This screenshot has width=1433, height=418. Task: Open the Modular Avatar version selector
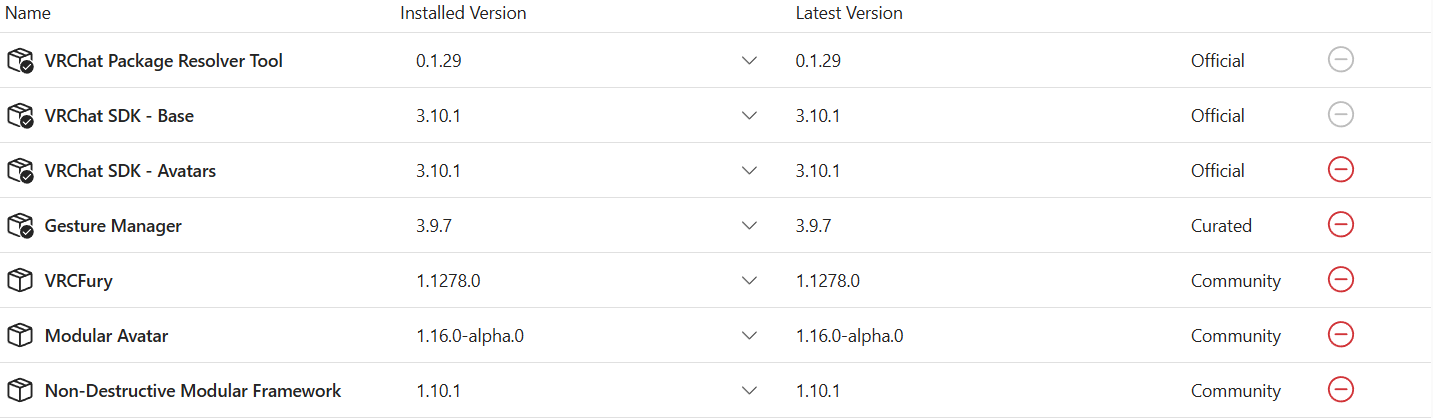click(750, 336)
